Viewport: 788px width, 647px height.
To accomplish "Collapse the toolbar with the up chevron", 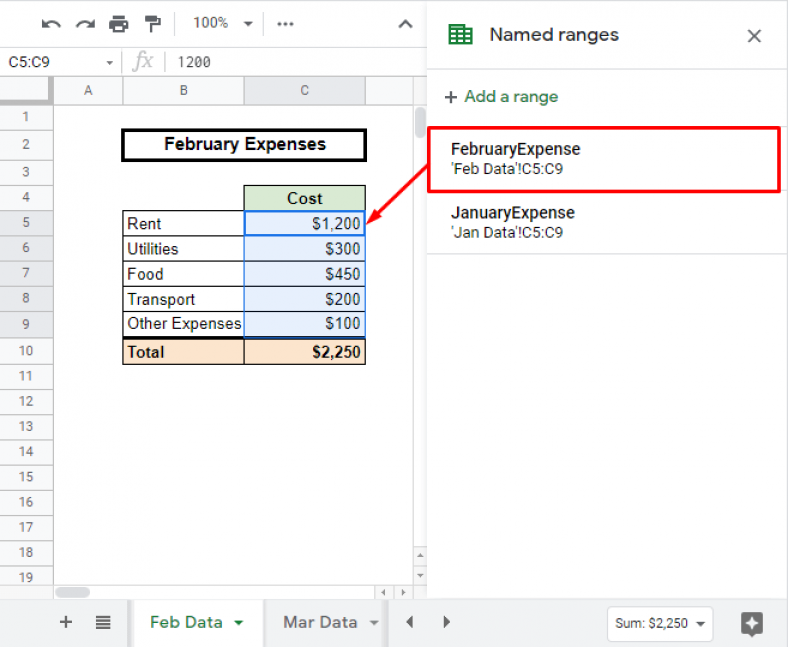I will [x=405, y=23].
